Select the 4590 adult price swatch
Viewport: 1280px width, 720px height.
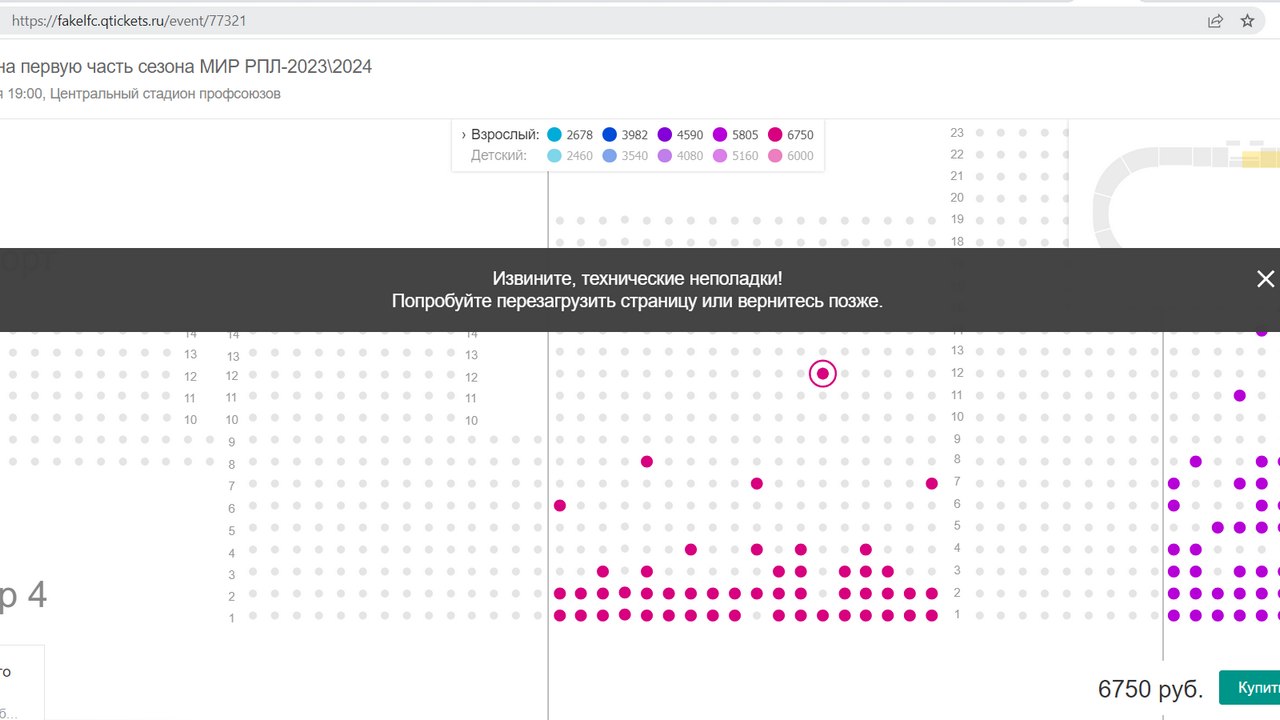pos(665,135)
